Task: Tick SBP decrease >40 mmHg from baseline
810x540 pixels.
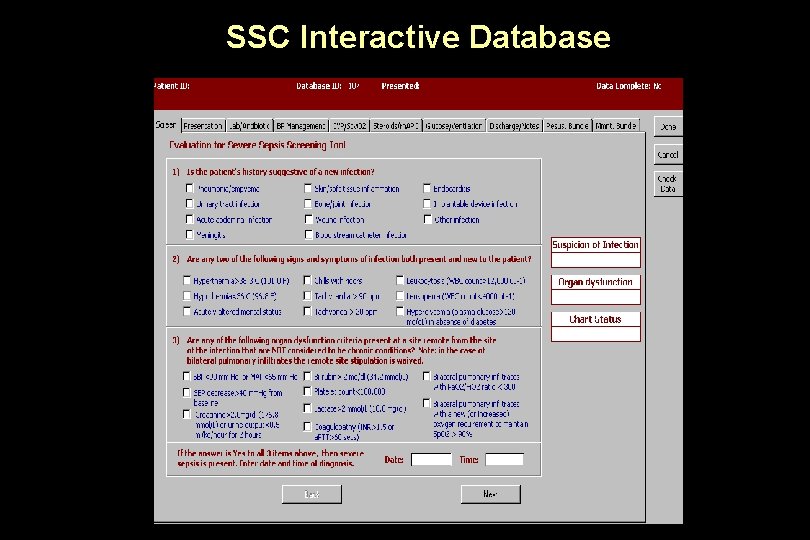Action: pos(186,393)
